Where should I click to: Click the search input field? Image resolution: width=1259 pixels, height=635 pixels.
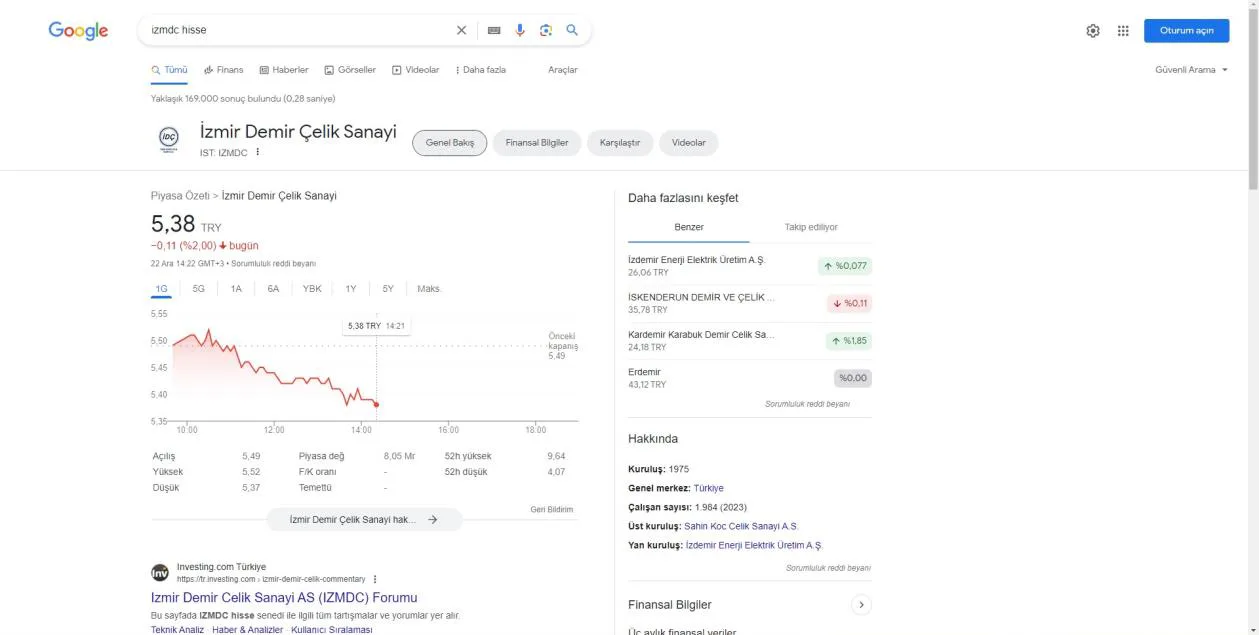(x=300, y=30)
